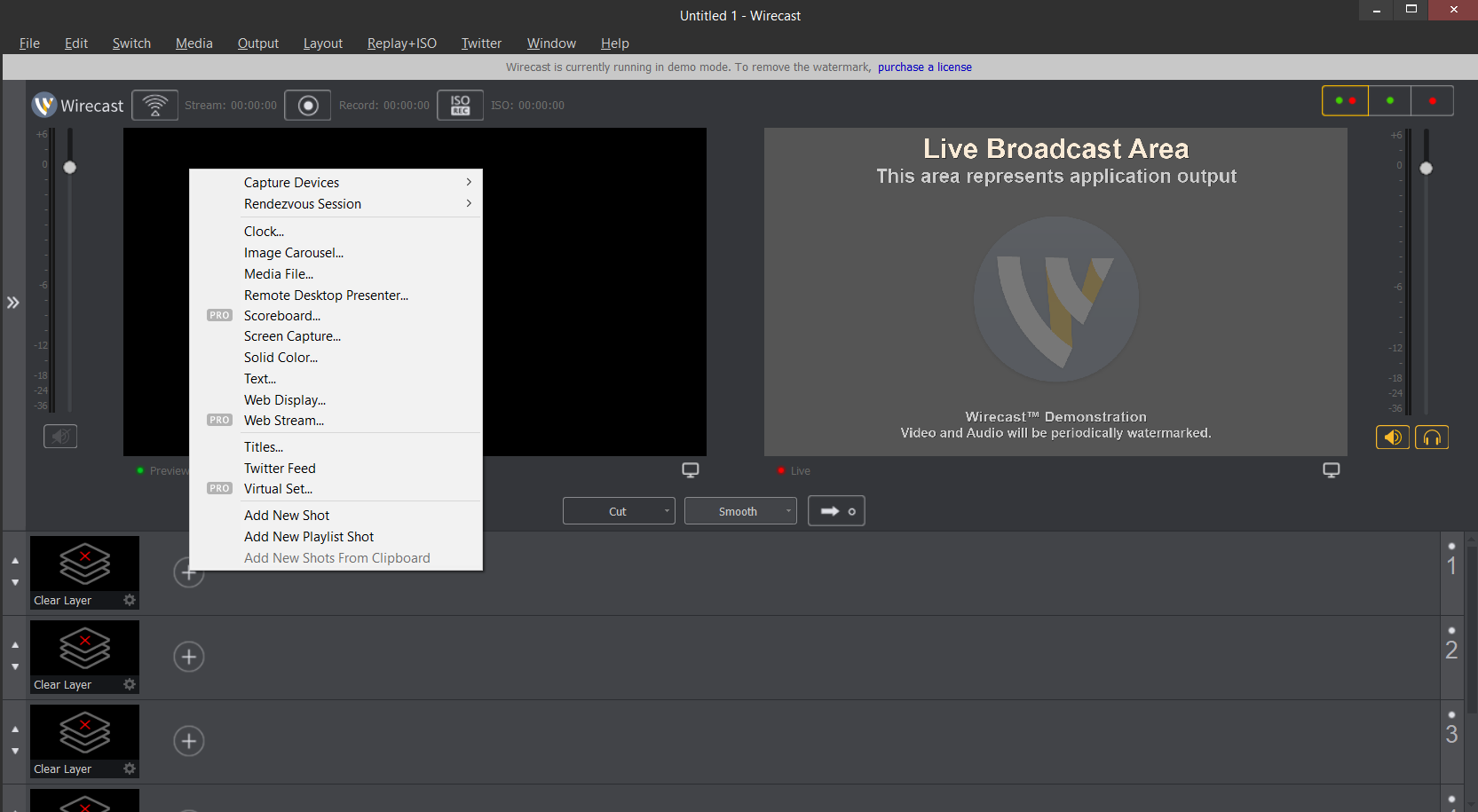
Task: Select preview and live layout view
Action: (x=1345, y=100)
